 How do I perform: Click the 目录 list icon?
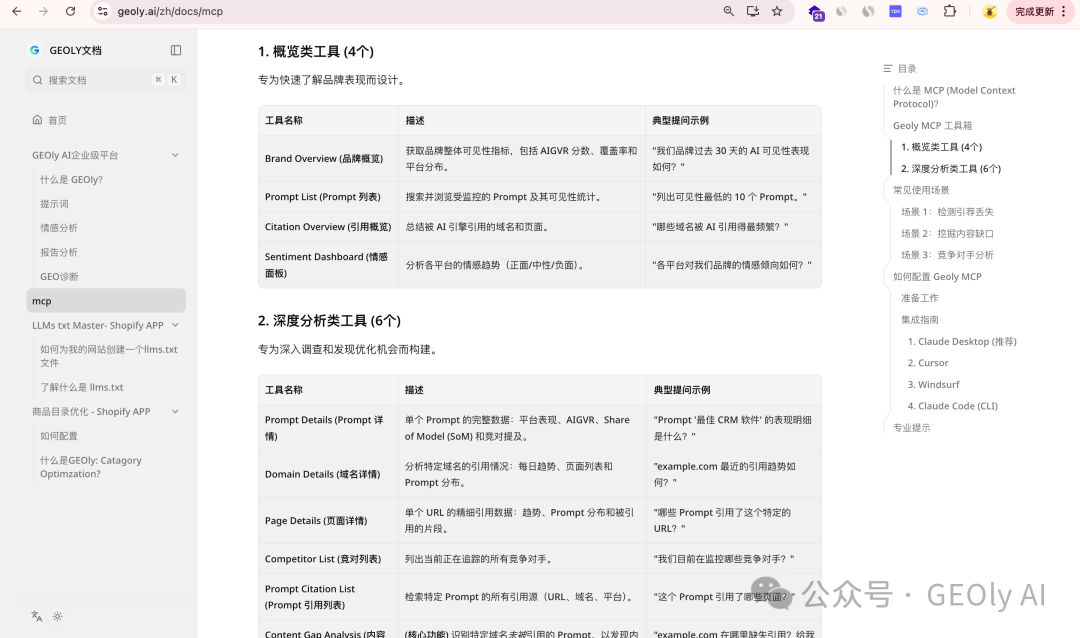(887, 69)
